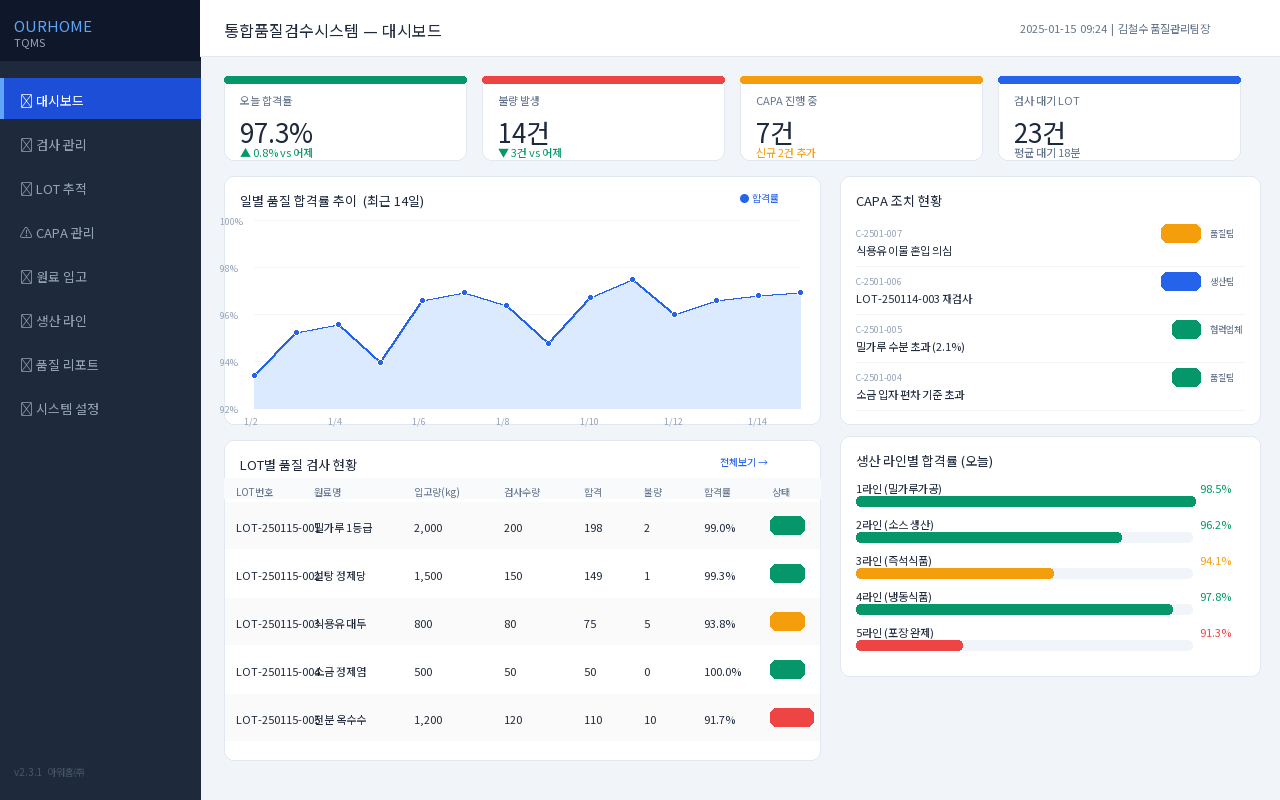
Task: Click the icon beside 품질 리포트
Action: click(x=26, y=365)
